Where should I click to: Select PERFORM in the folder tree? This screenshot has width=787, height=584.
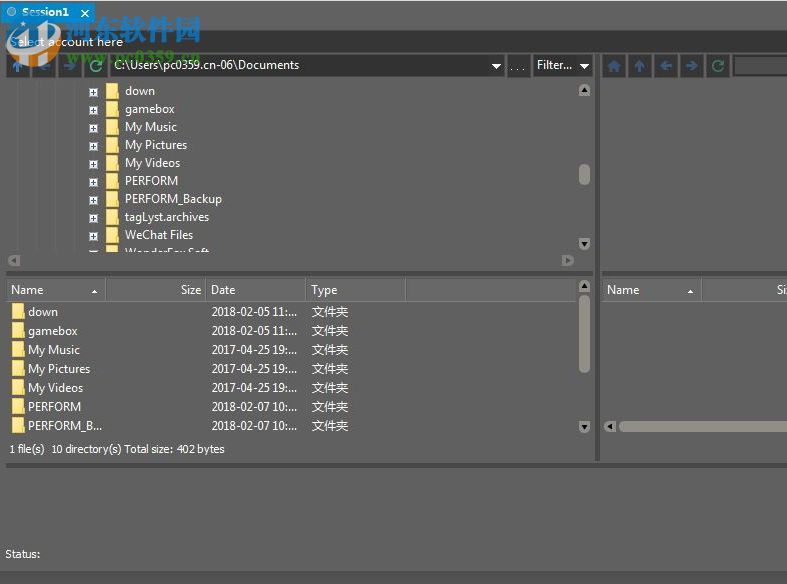pos(151,181)
